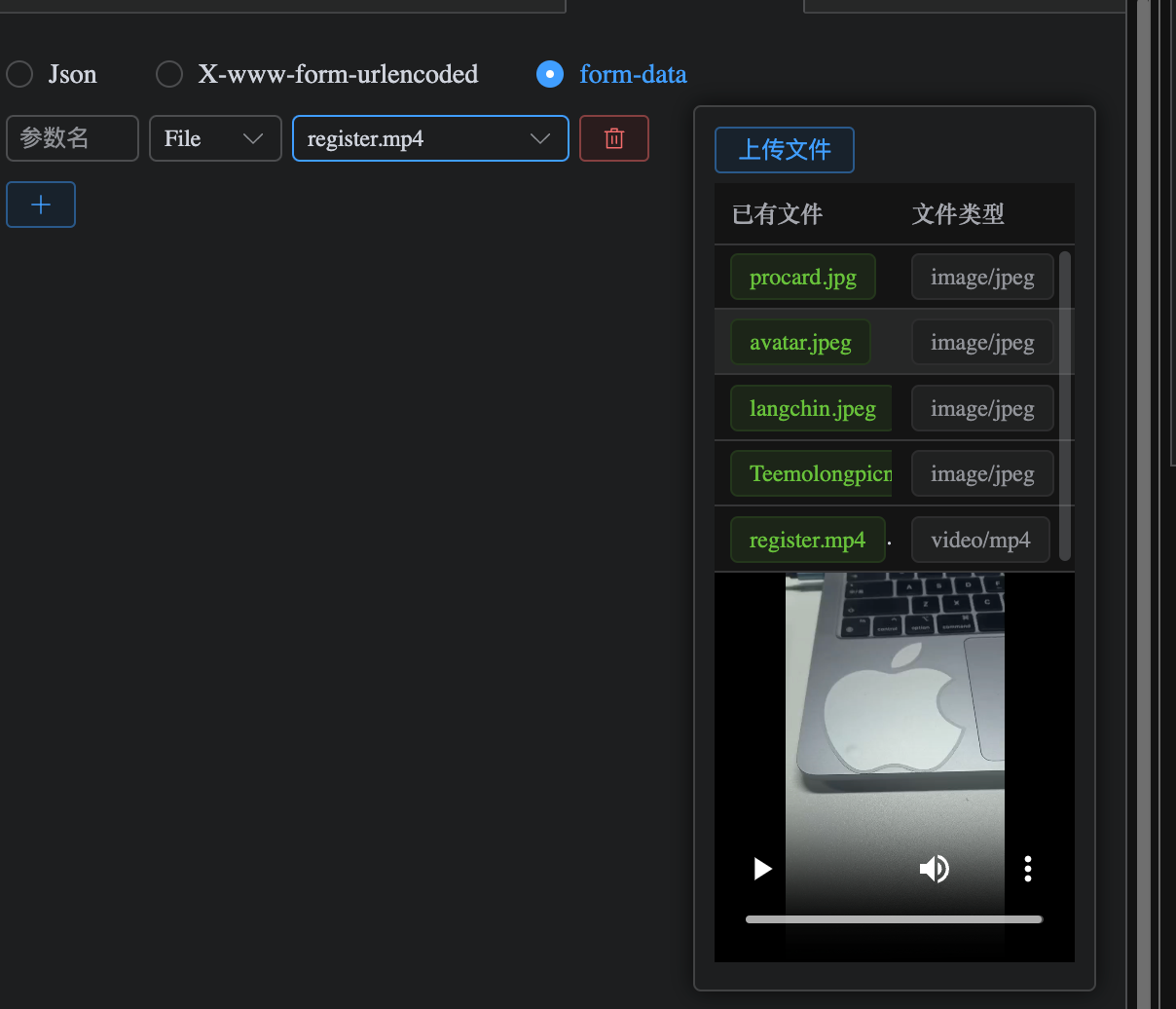Open the video more options menu
The height and width of the screenshot is (1009, 1176).
pos(1028,868)
